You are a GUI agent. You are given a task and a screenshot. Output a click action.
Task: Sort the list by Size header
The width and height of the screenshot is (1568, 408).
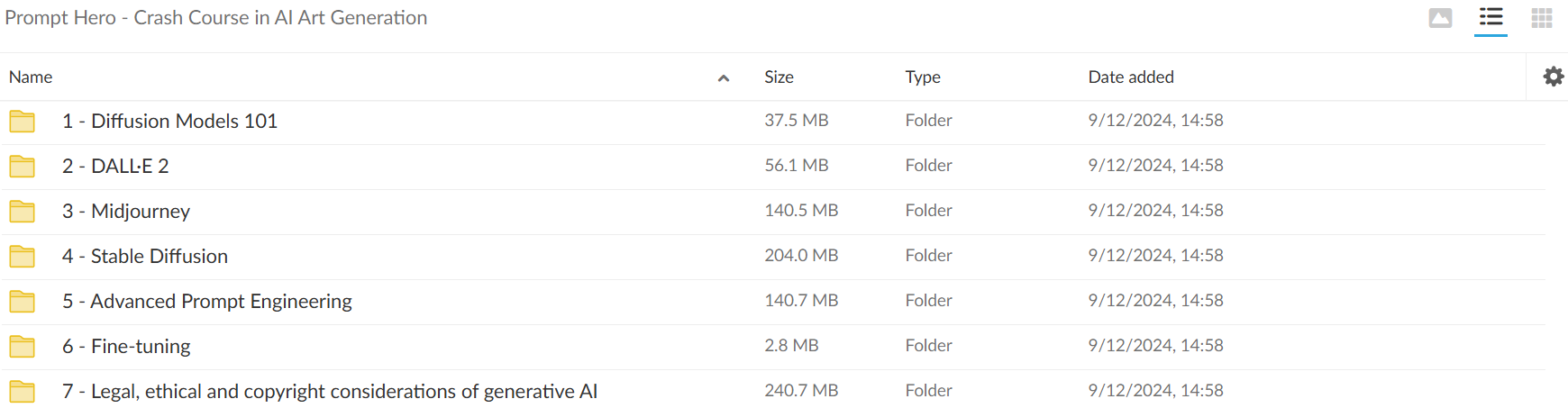(779, 77)
